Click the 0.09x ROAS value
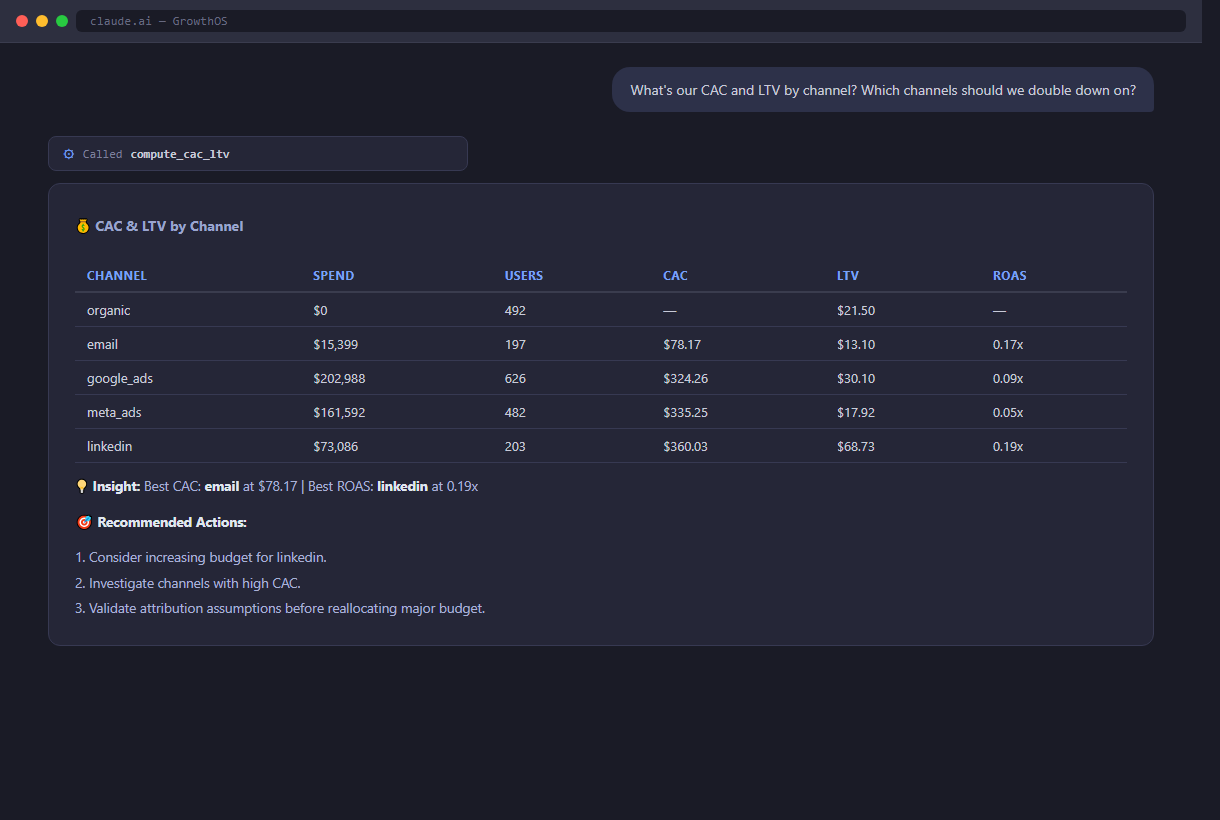1220x820 pixels. (1008, 378)
